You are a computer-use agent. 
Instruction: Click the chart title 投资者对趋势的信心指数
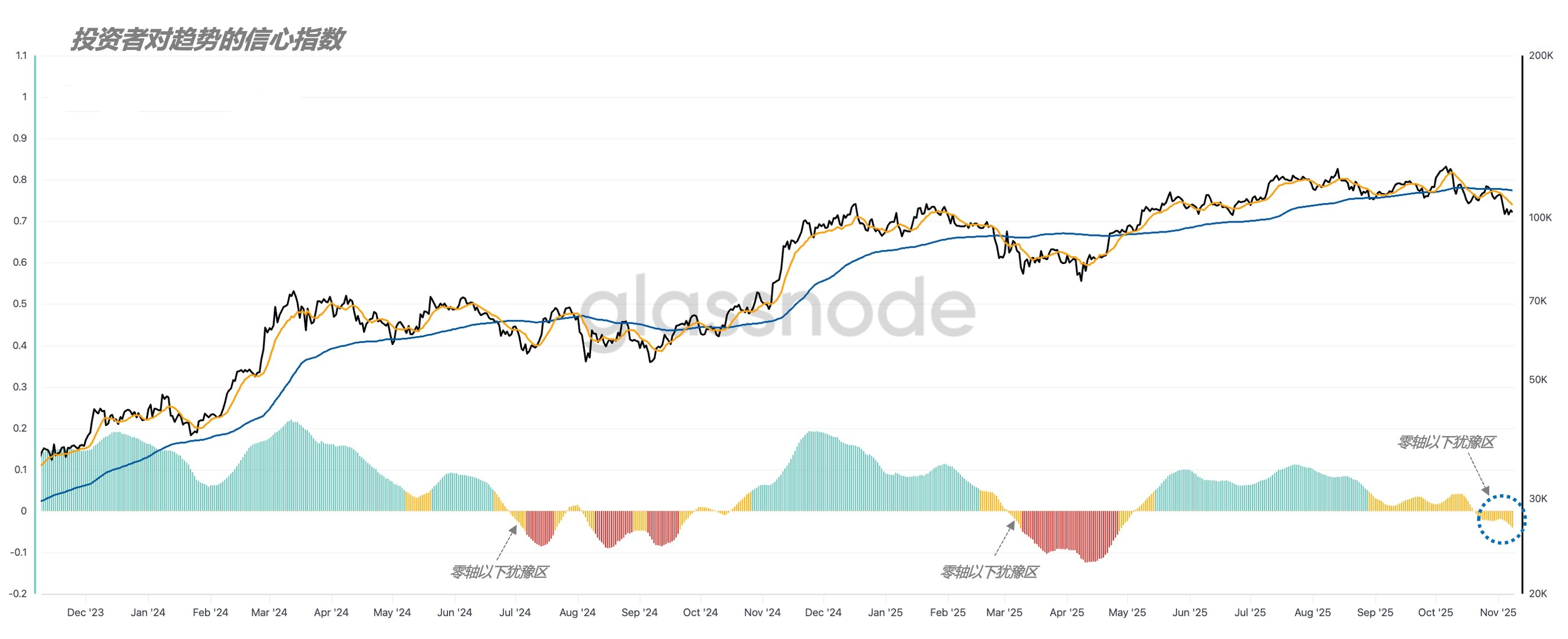(x=207, y=40)
